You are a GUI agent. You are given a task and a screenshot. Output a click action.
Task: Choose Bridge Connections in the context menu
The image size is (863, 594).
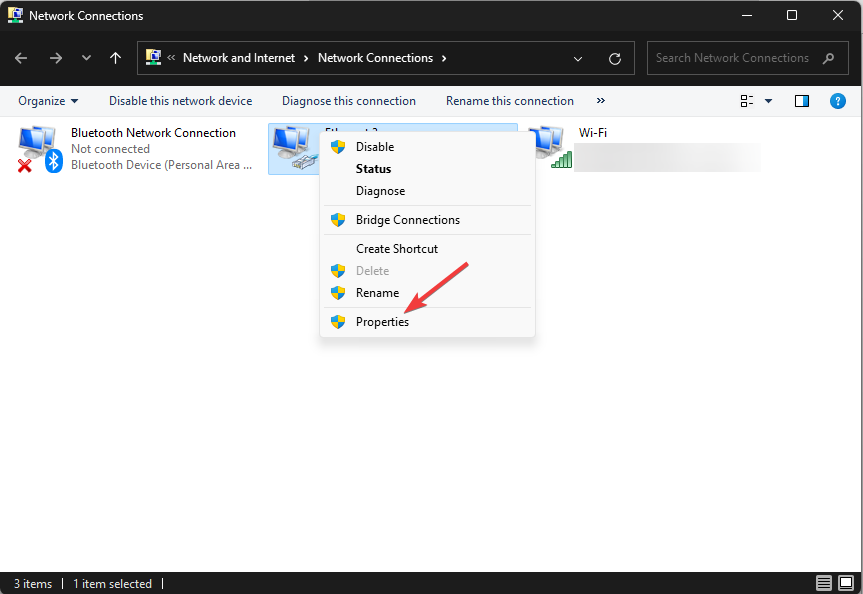coord(427,220)
